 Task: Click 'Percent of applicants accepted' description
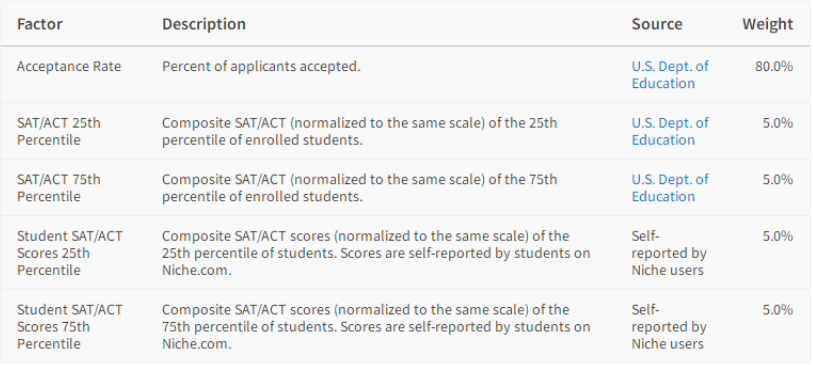click(261, 66)
